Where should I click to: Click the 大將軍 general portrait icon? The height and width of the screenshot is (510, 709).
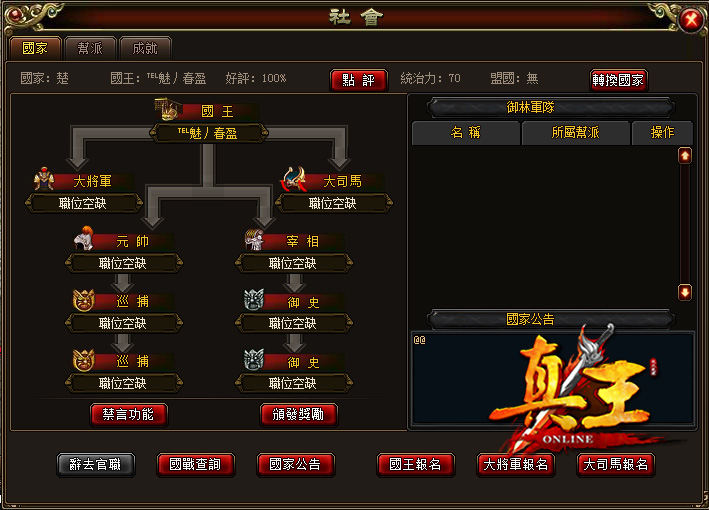(x=44, y=179)
